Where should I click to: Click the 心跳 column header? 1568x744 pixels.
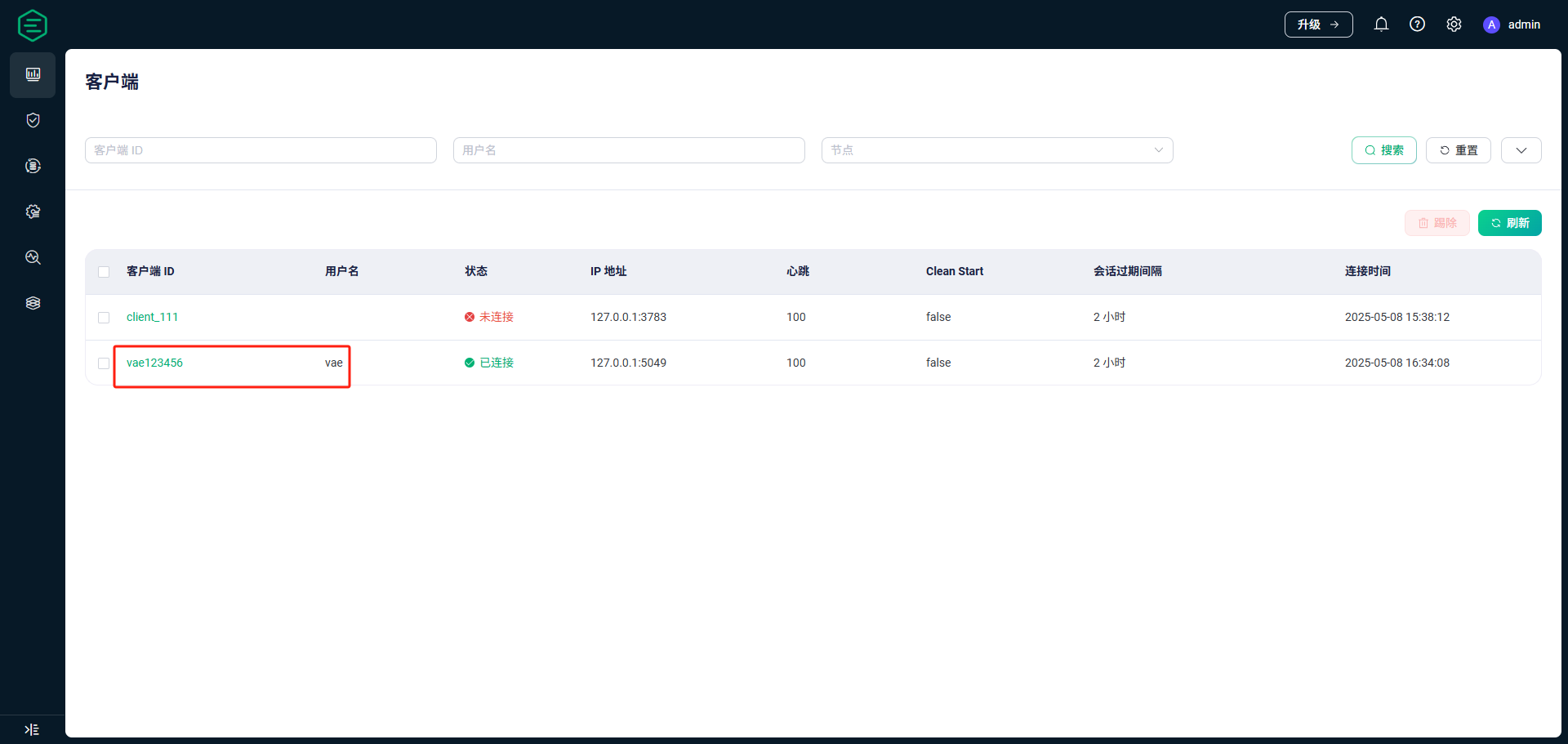(797, 271)
